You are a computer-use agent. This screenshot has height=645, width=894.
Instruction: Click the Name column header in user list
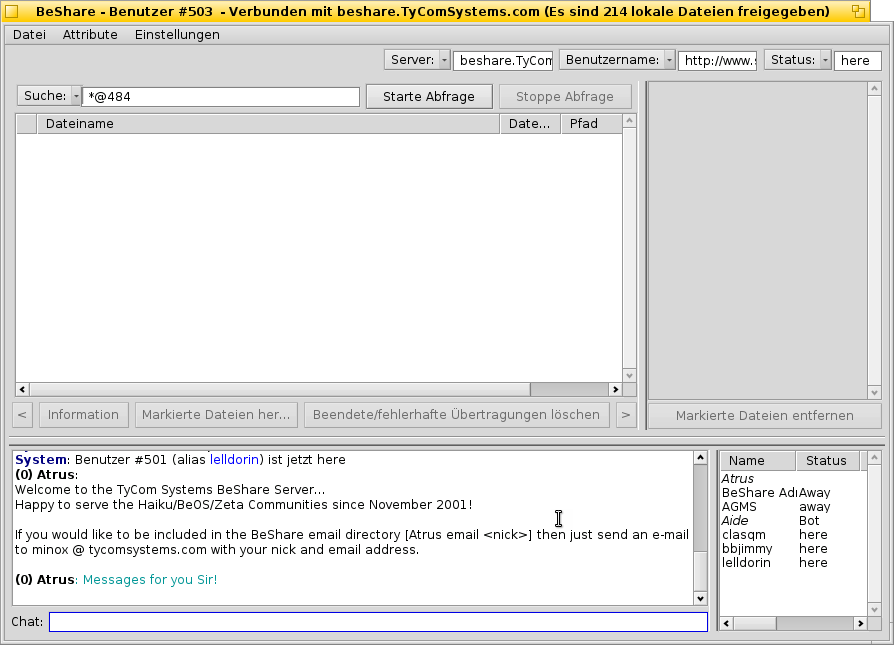click(758, 461)
